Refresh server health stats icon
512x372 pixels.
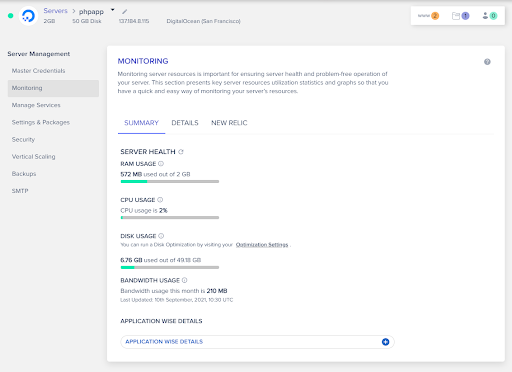[181, 152]
